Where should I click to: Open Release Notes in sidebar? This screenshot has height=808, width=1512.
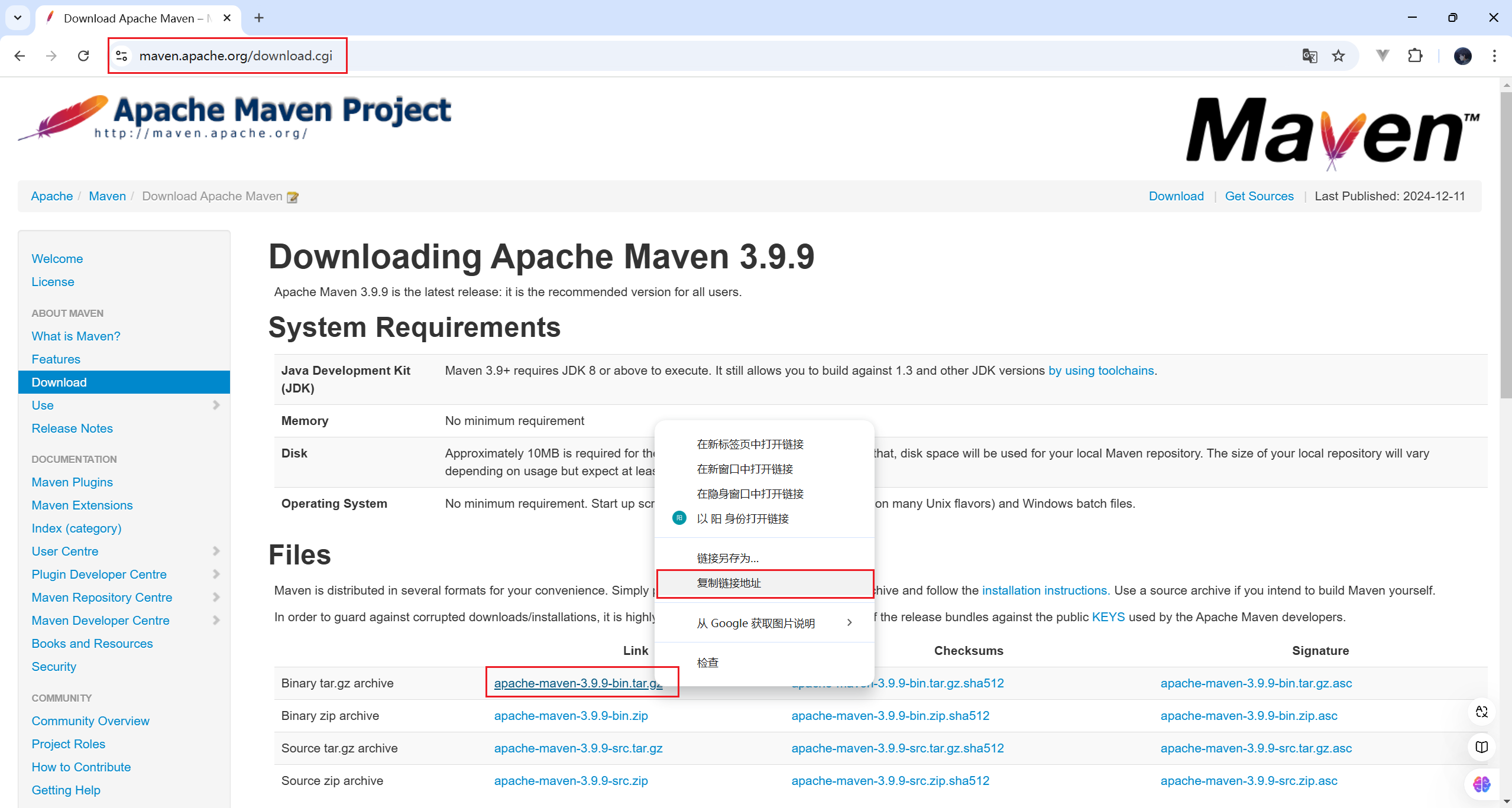click(72, 429)
